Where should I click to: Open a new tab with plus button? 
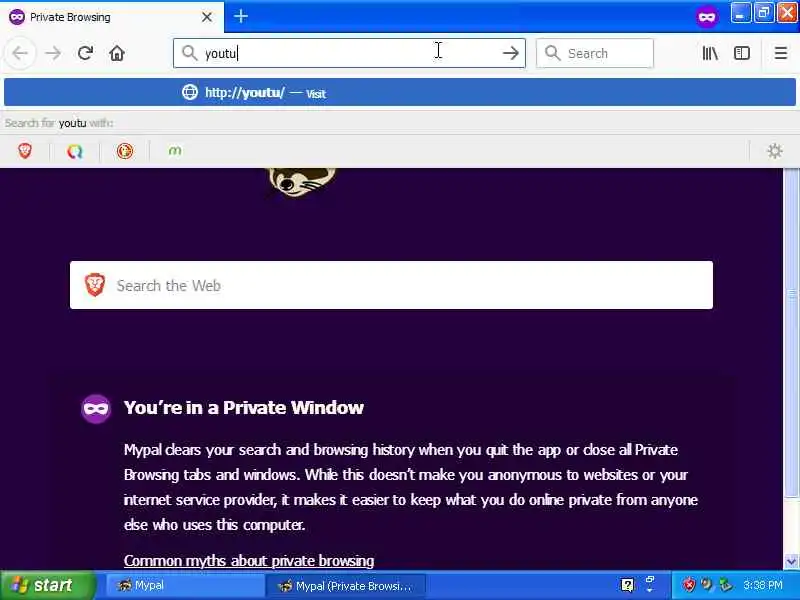coord(240,16)
